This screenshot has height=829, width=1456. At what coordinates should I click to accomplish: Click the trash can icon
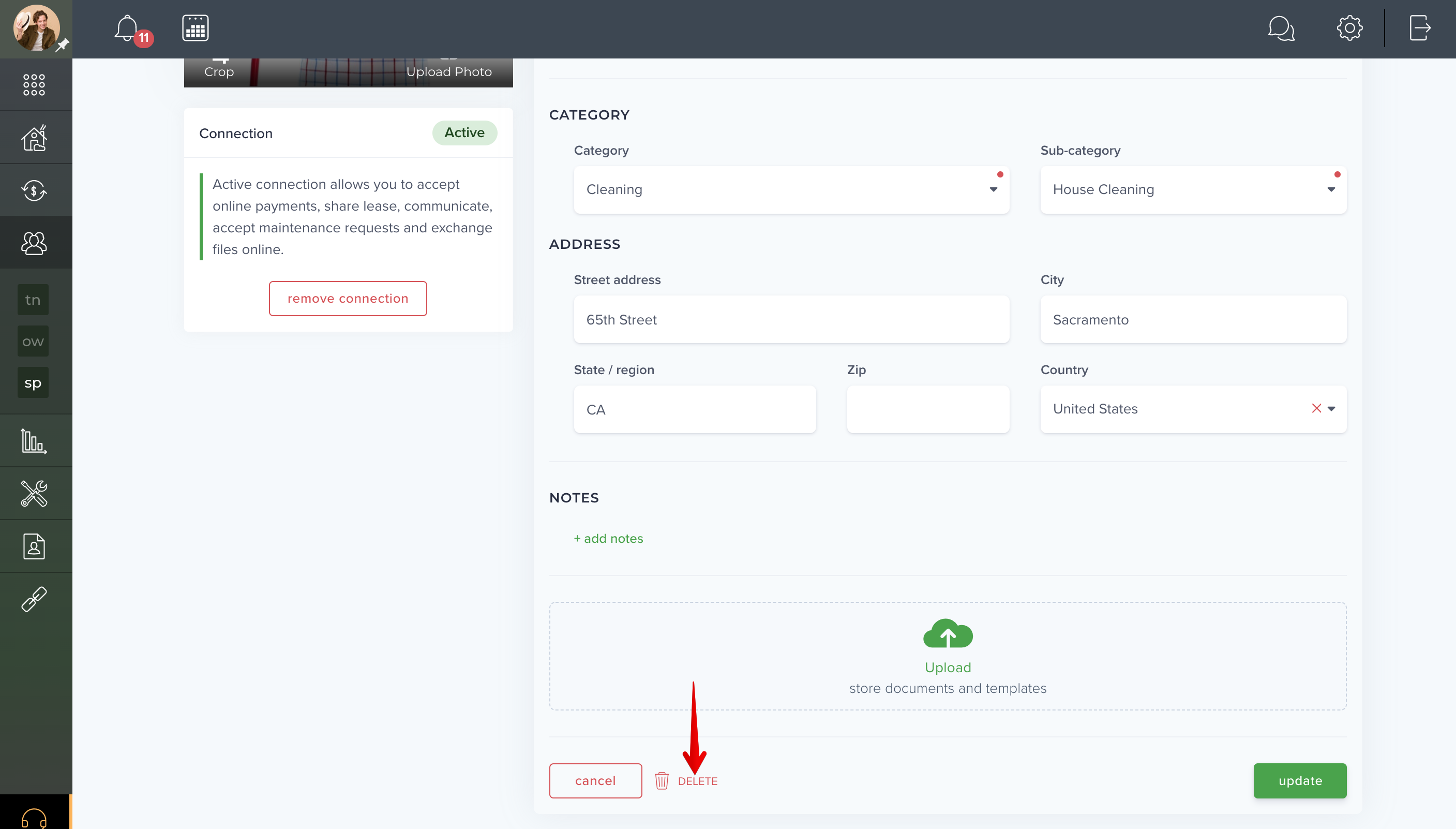(662, 780)
